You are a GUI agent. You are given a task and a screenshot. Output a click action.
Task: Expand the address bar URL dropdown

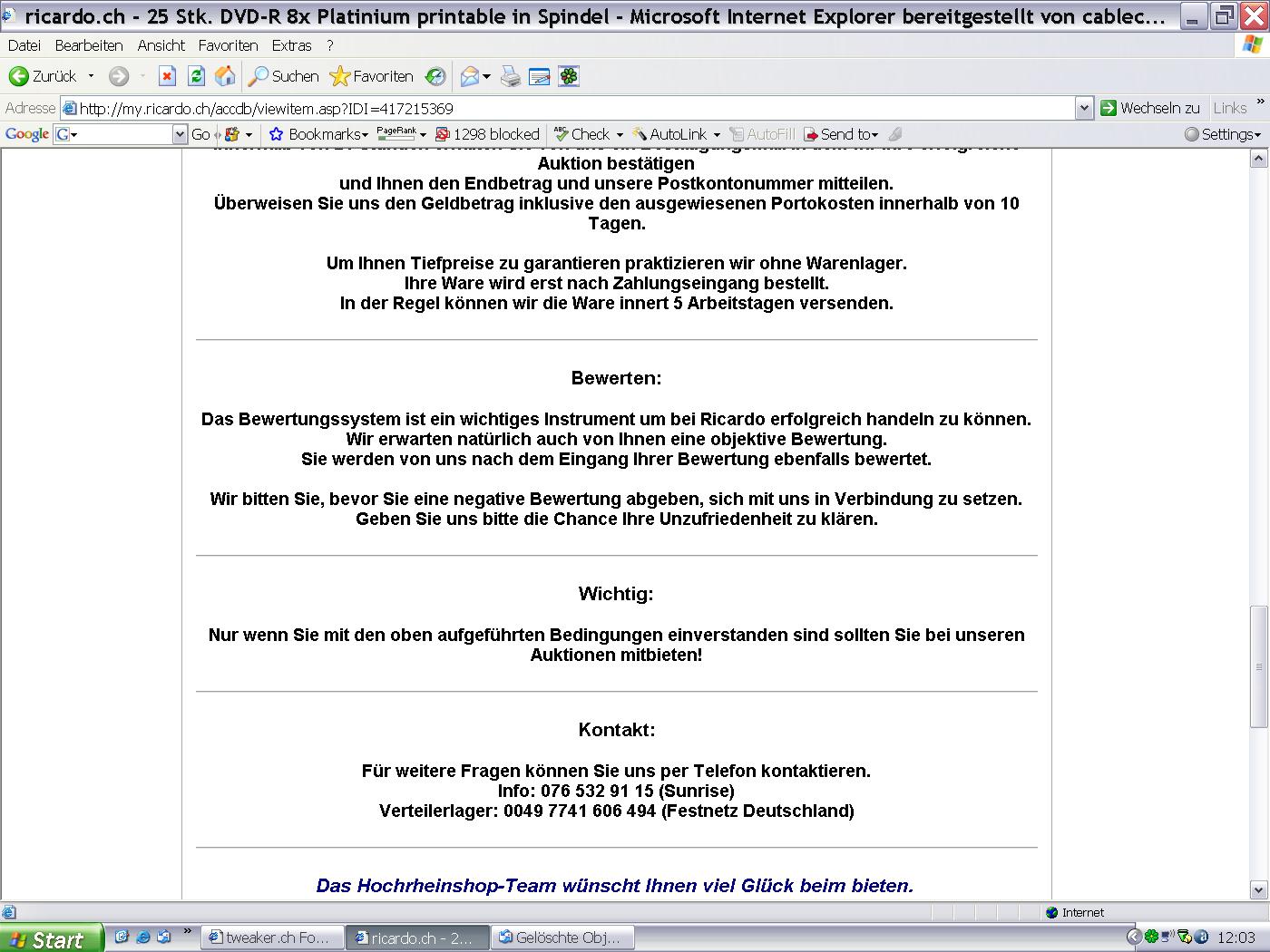tap(1084, 109)
